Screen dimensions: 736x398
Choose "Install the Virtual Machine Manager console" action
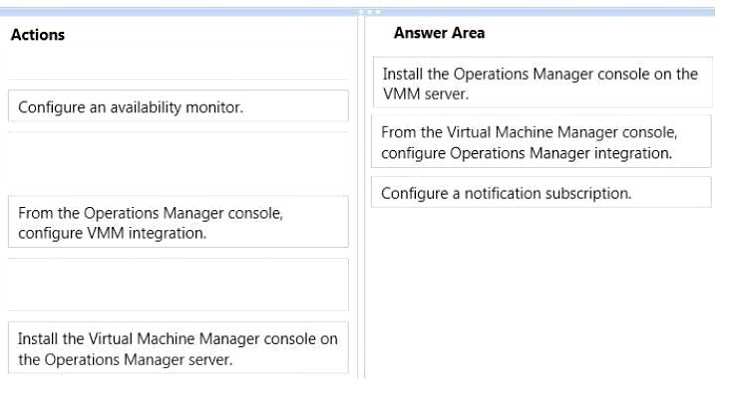(x=178, y=348)
